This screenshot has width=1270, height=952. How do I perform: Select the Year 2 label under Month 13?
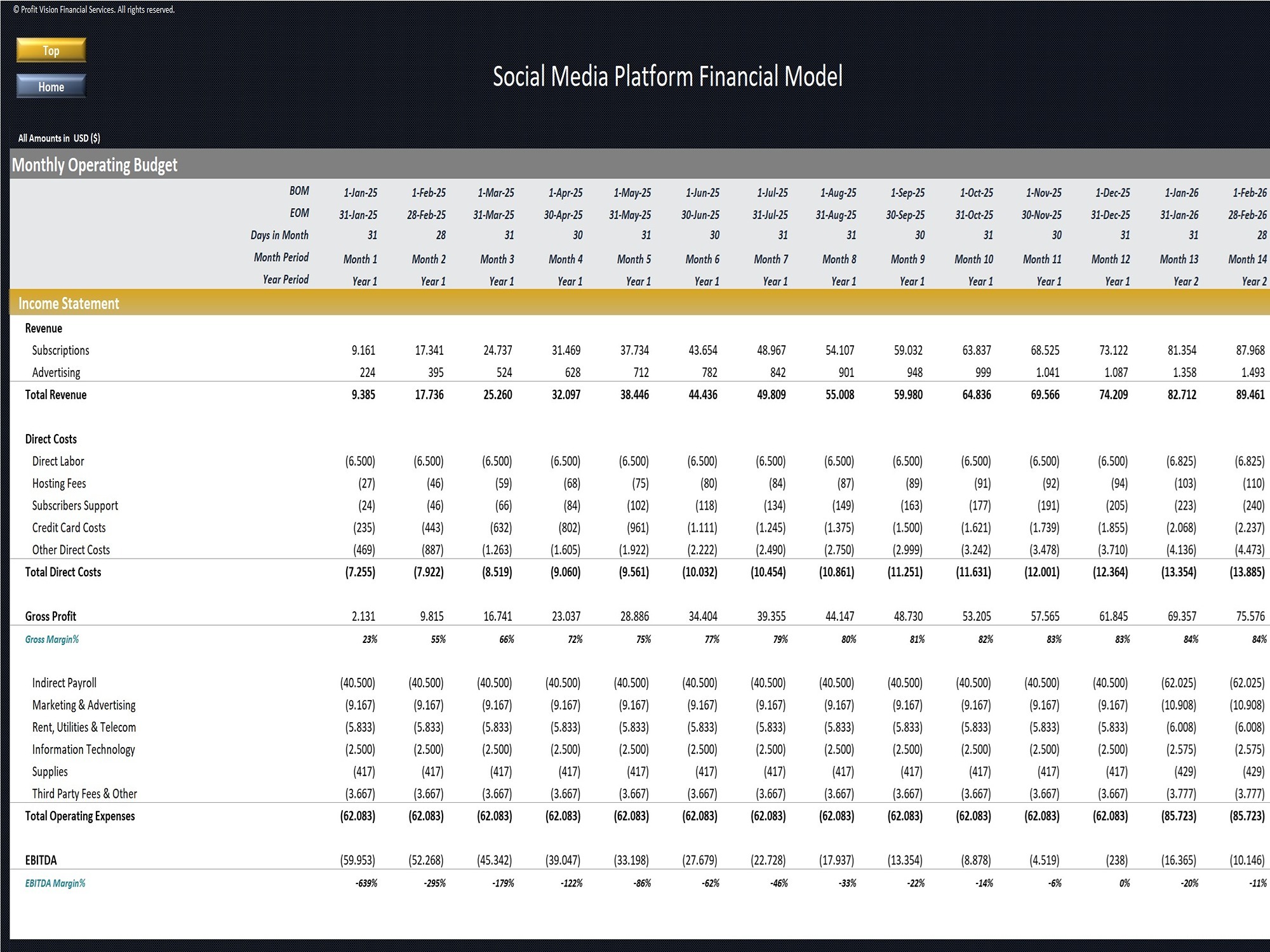click(1186, 281)
